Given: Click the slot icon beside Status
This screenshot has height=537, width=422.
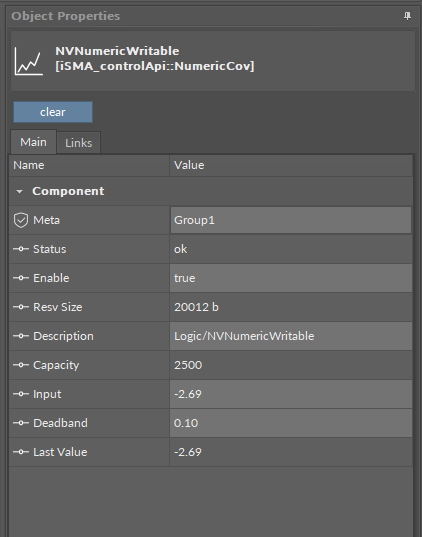Looking at the screenshot, I should coord(21,249).
